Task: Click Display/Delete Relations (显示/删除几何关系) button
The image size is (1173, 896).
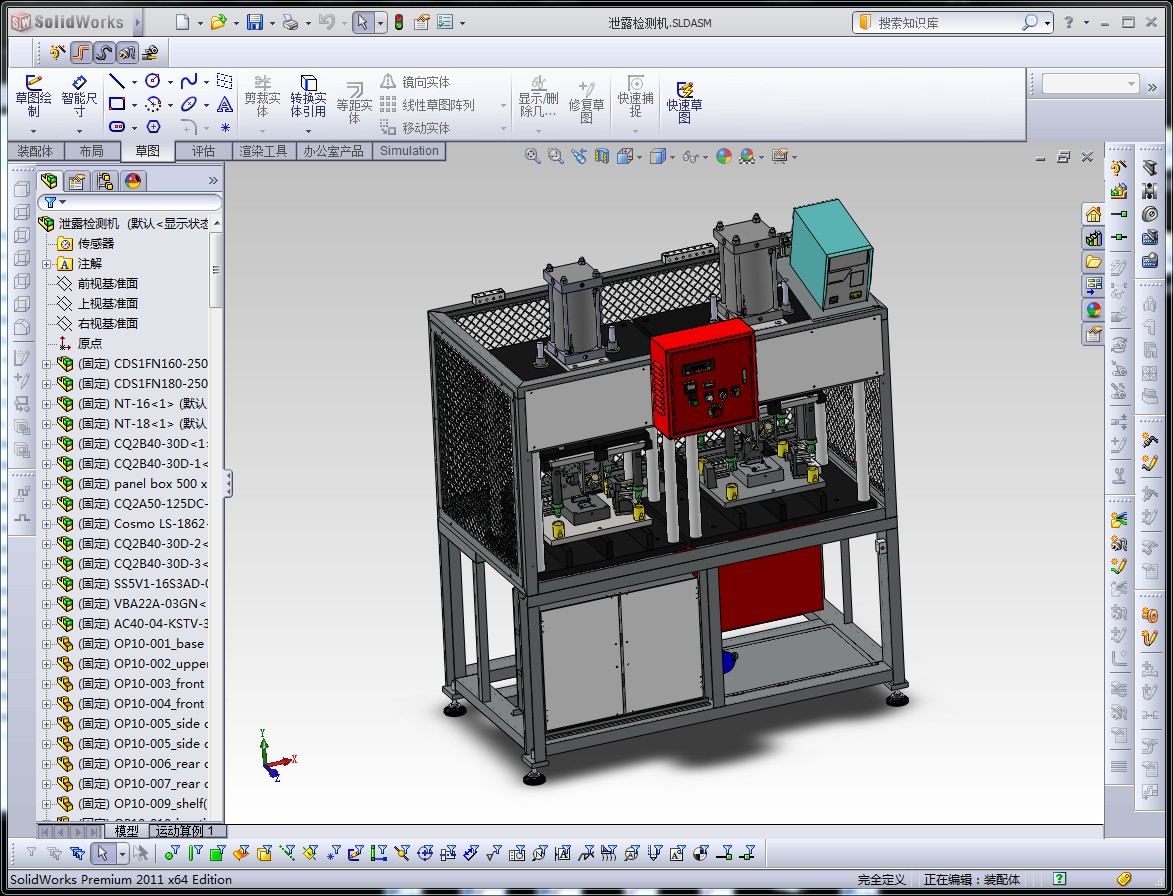Action: tap(539, 97)
